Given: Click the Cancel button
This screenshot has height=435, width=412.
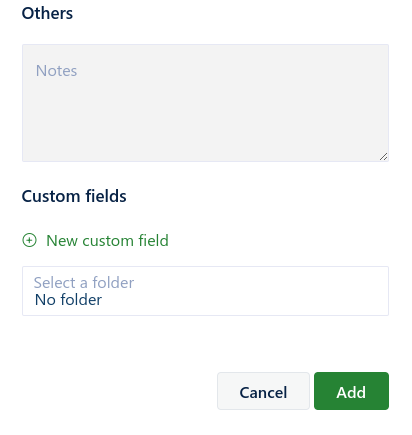Looking at the screenshot, I should (x=263, y=391).
